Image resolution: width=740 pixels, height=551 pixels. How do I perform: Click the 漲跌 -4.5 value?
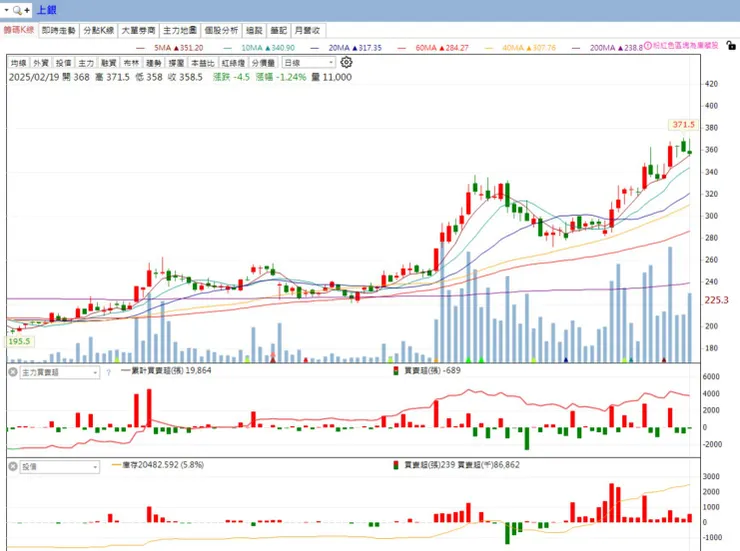coord(231,77)
